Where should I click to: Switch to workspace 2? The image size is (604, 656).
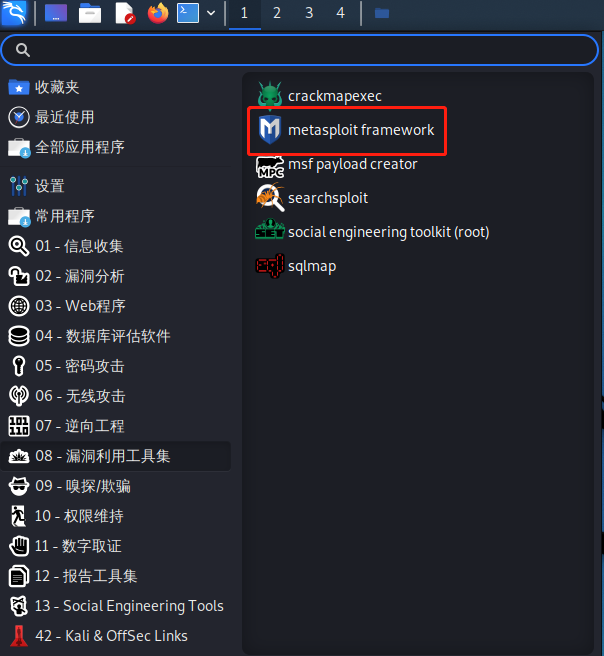point(277,13)
